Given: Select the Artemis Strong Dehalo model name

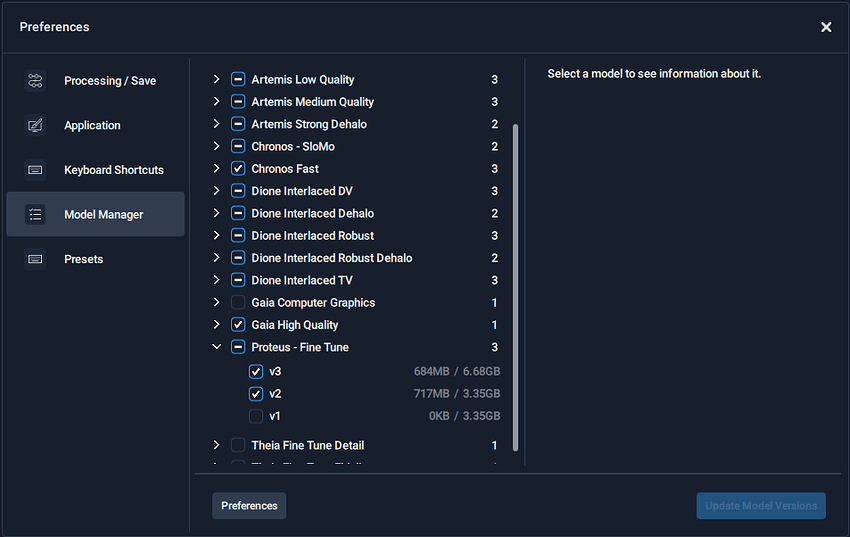Looking at the screenshot, I should tap(309, 124).
